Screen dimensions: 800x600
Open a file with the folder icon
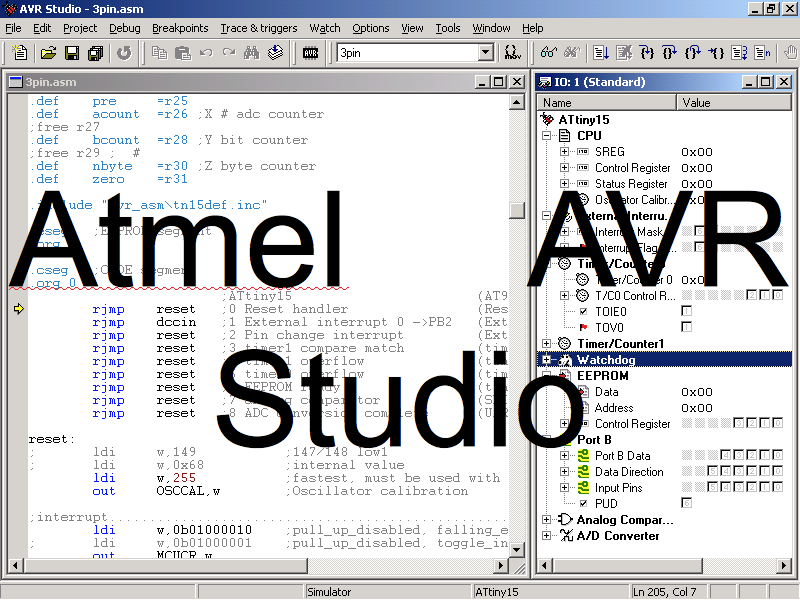pos(47,52)
